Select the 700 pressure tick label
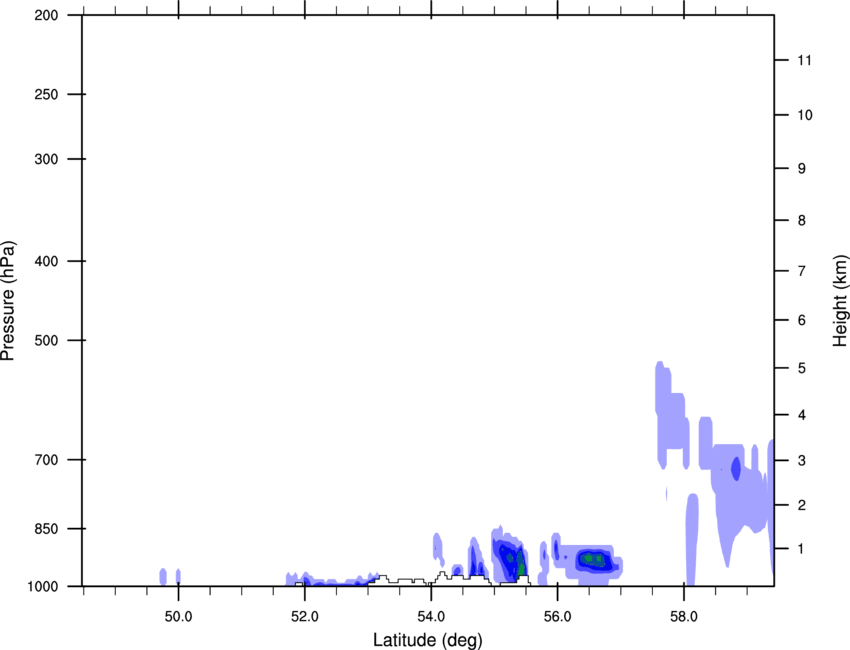 point(46,460)
